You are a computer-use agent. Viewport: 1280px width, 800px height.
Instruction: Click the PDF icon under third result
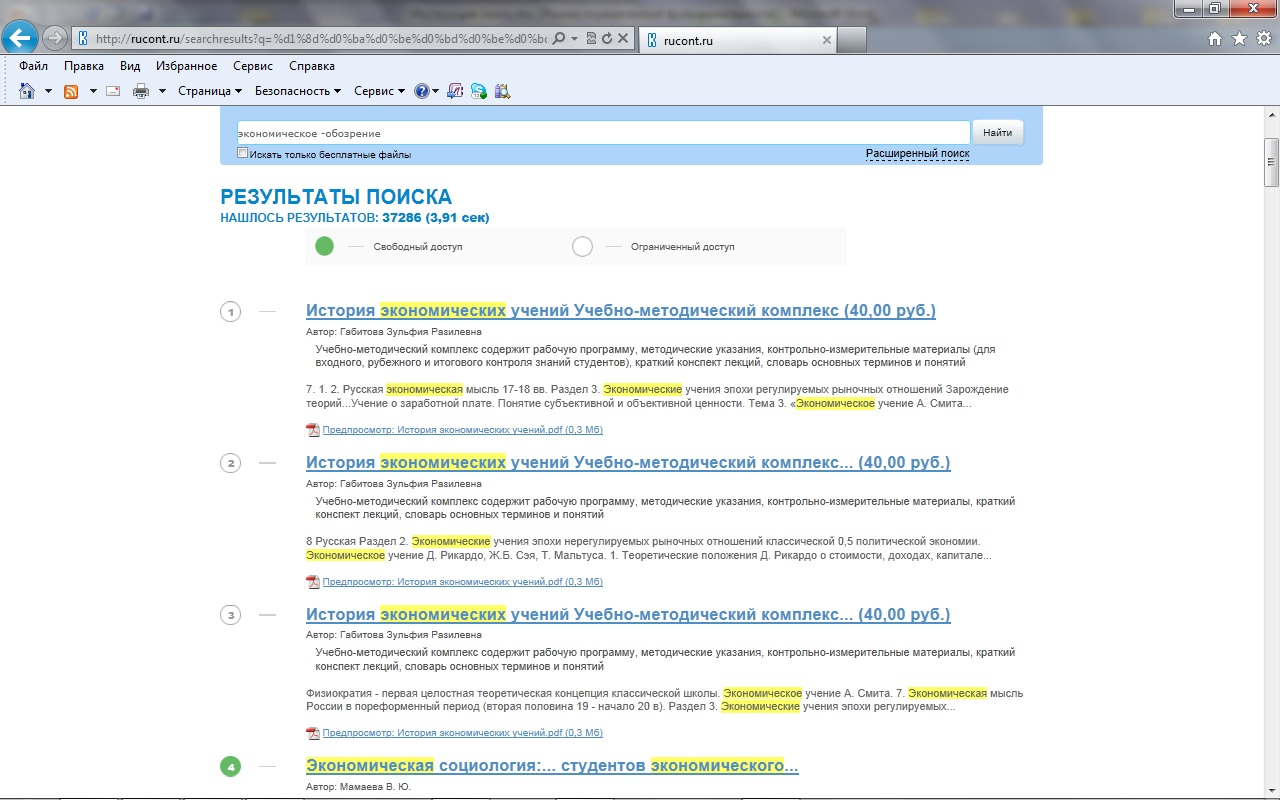pos(313,733)
